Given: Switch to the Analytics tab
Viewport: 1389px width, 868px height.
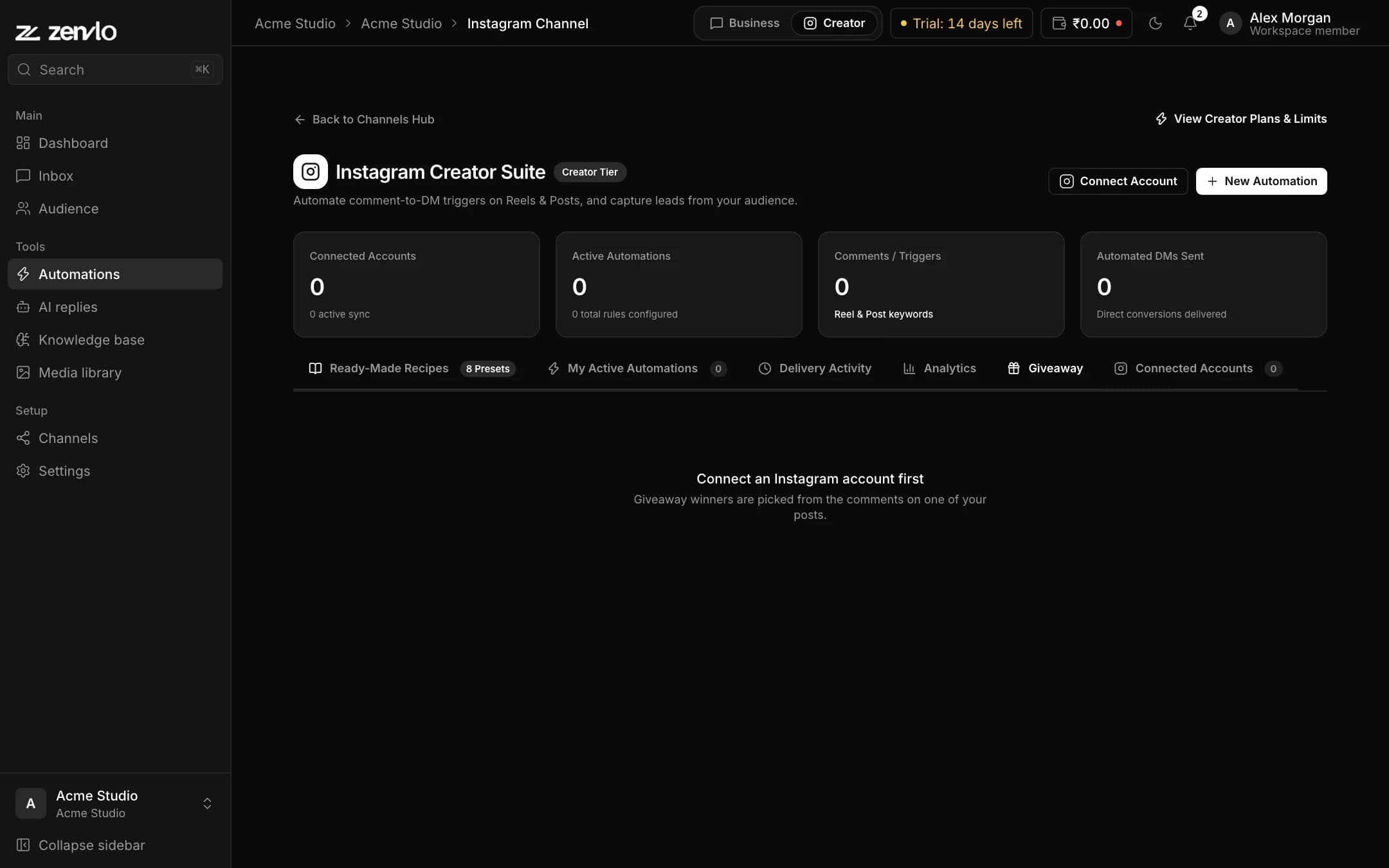Looking at the screenshot, I should click(940, 368).
